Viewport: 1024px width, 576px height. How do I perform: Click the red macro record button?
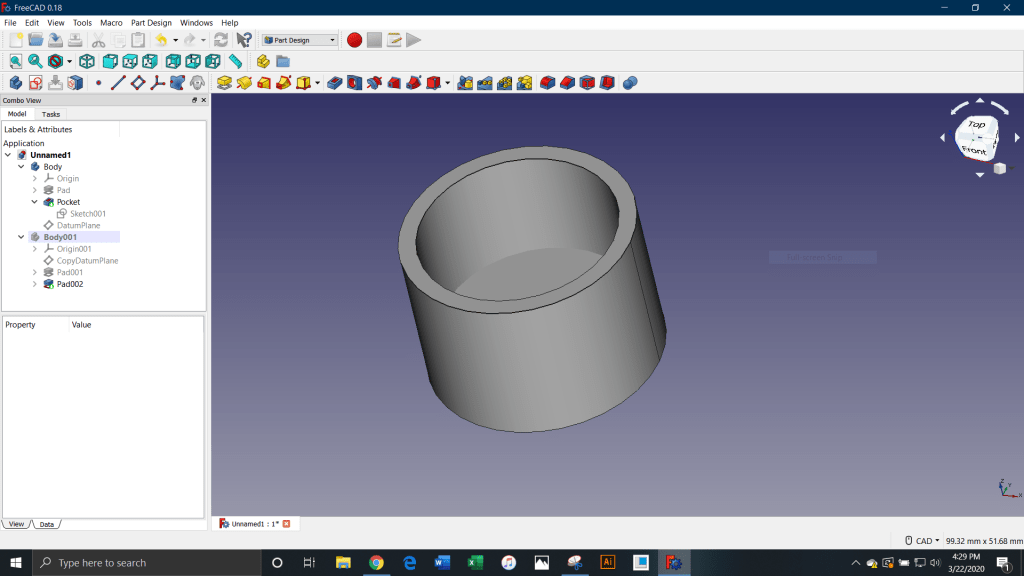(354, 40)
